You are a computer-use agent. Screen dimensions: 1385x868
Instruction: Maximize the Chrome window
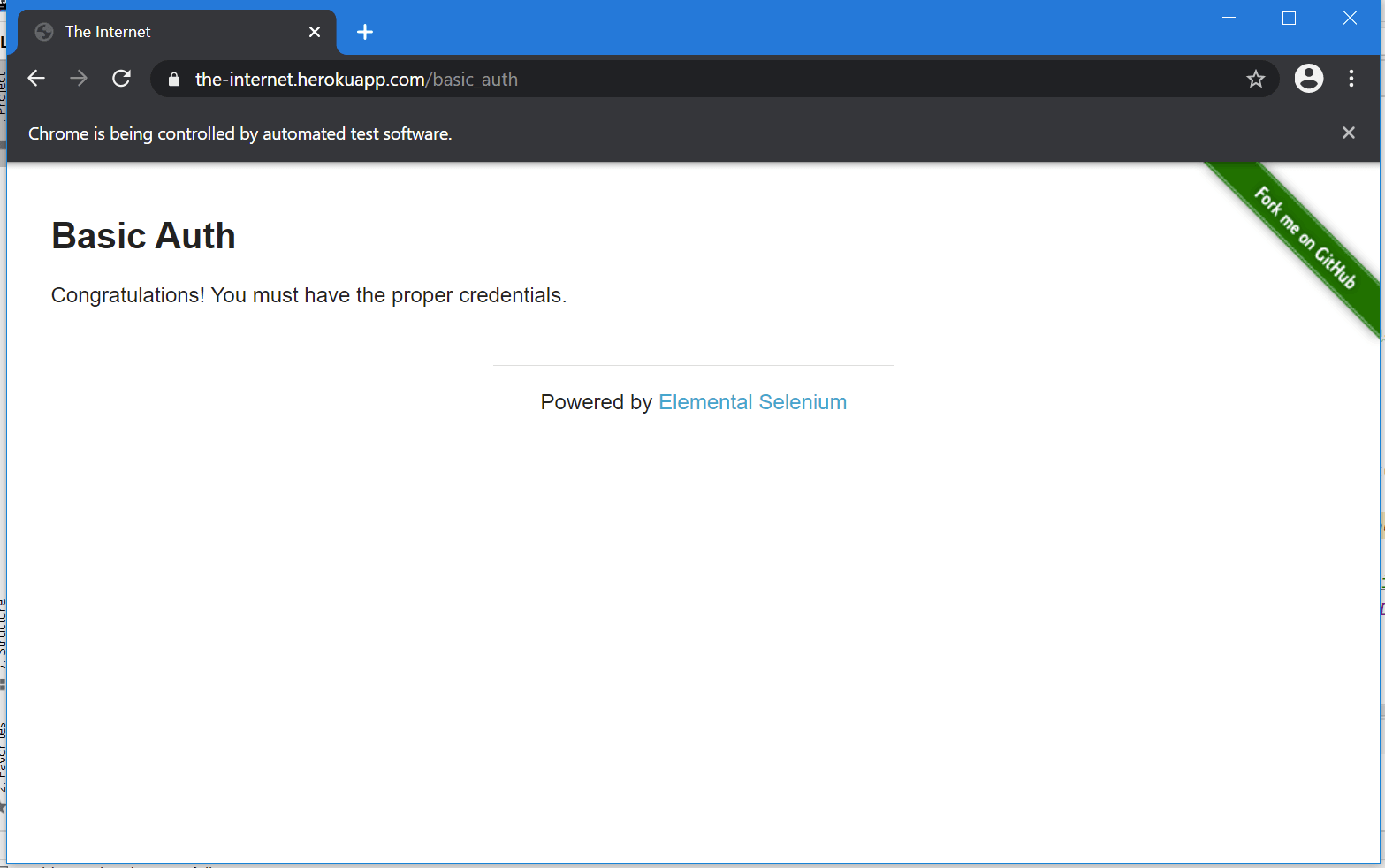tap(1289, 18)
